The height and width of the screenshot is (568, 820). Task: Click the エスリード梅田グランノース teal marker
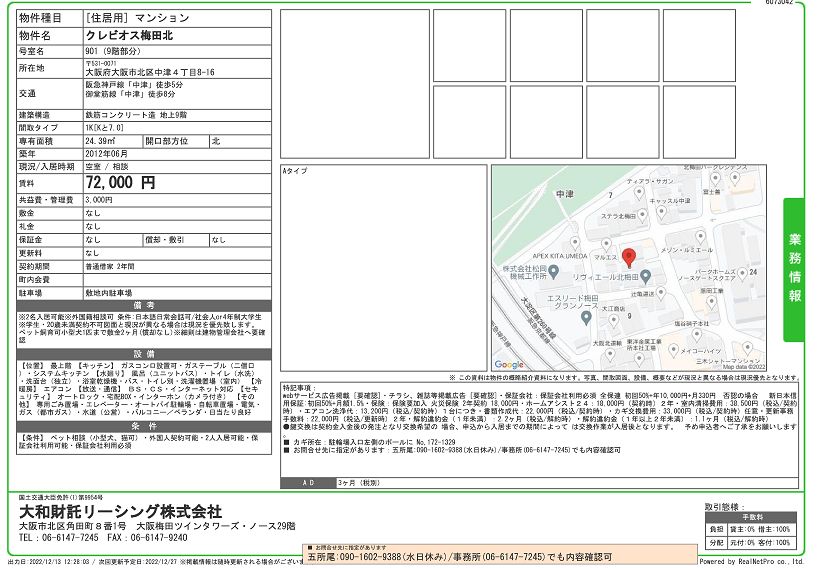586,317
